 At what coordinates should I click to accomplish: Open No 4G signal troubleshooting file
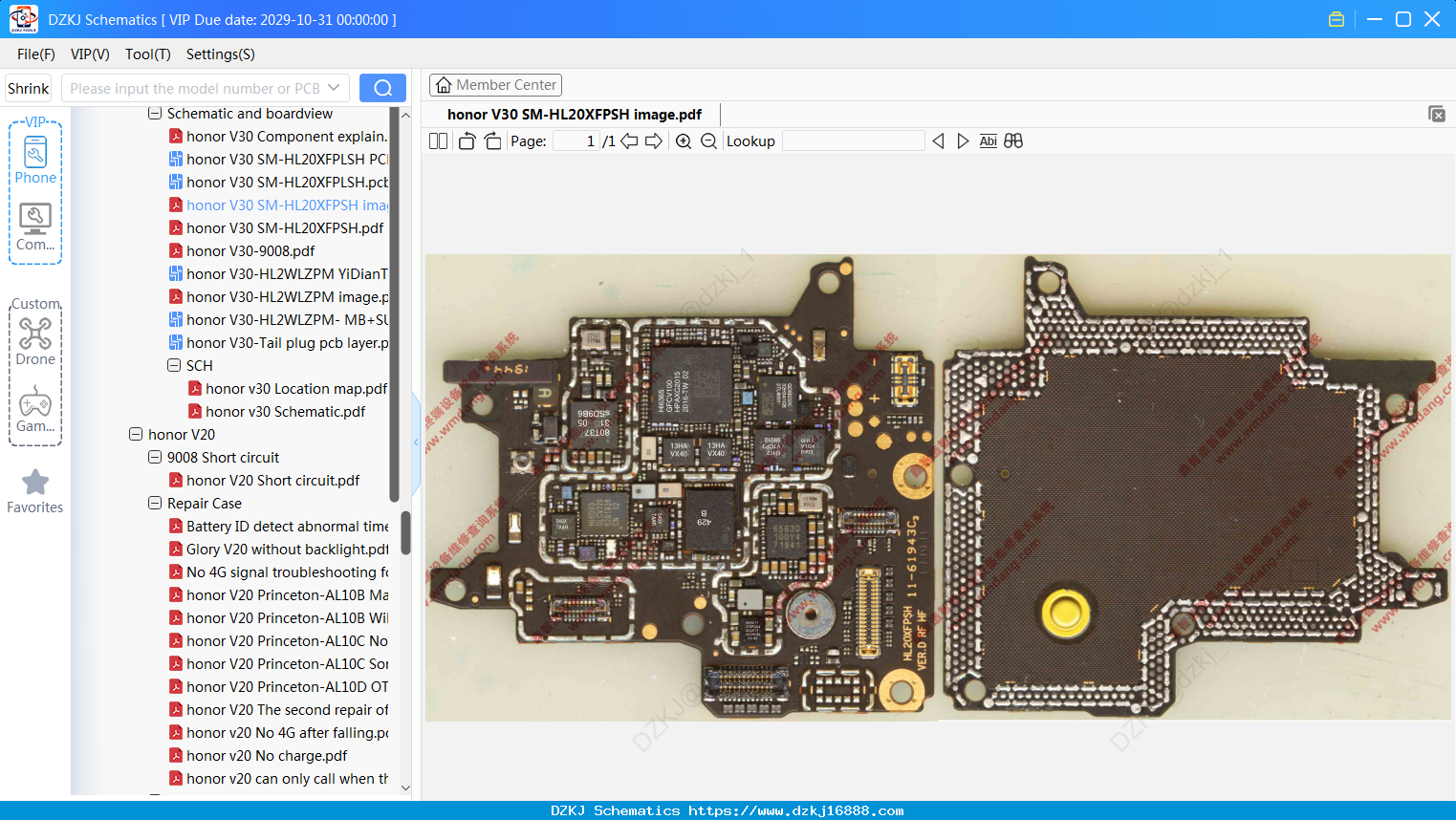279,572
